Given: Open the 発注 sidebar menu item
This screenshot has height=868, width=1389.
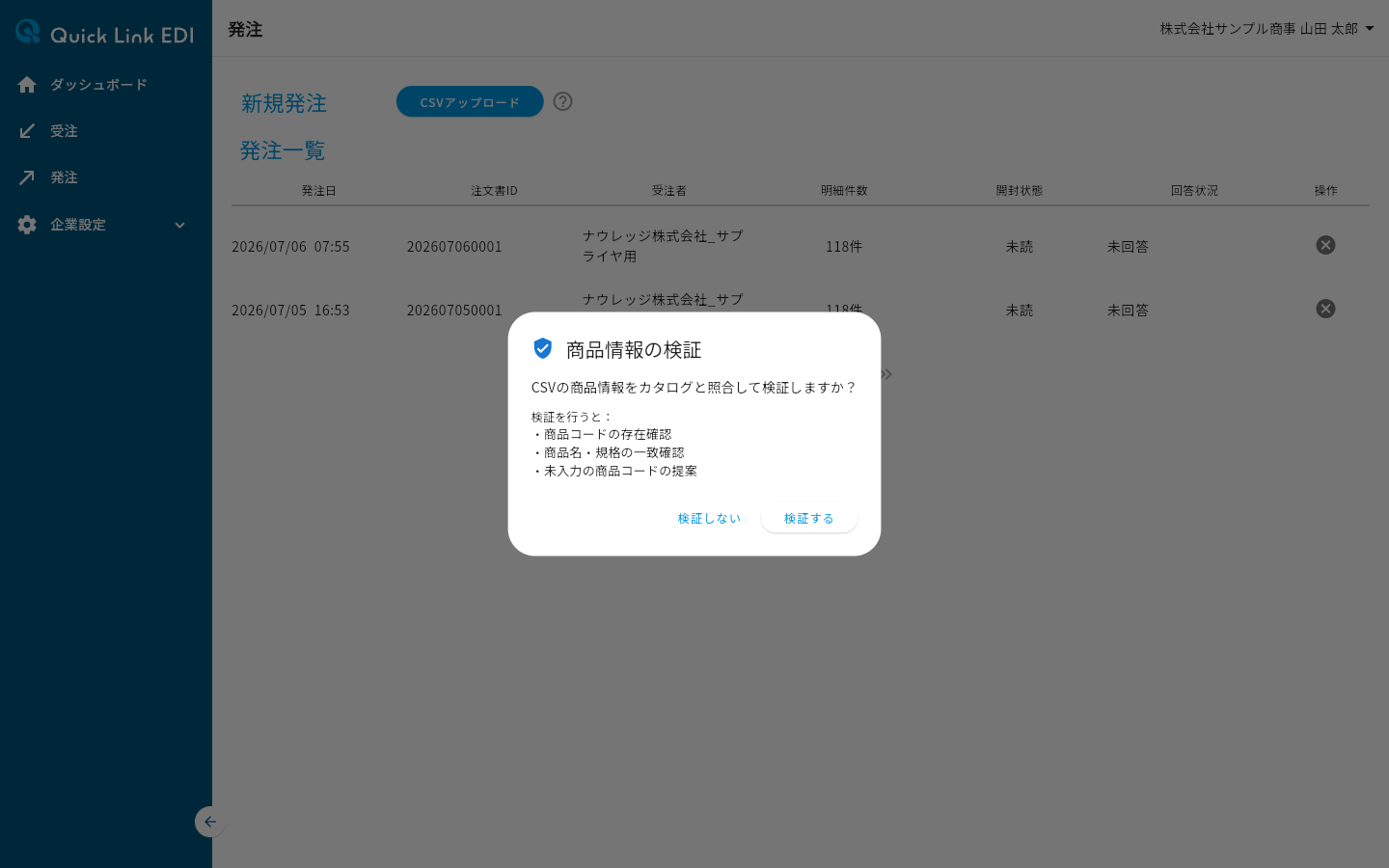Looking at the screenshot, I should (106, 177).
